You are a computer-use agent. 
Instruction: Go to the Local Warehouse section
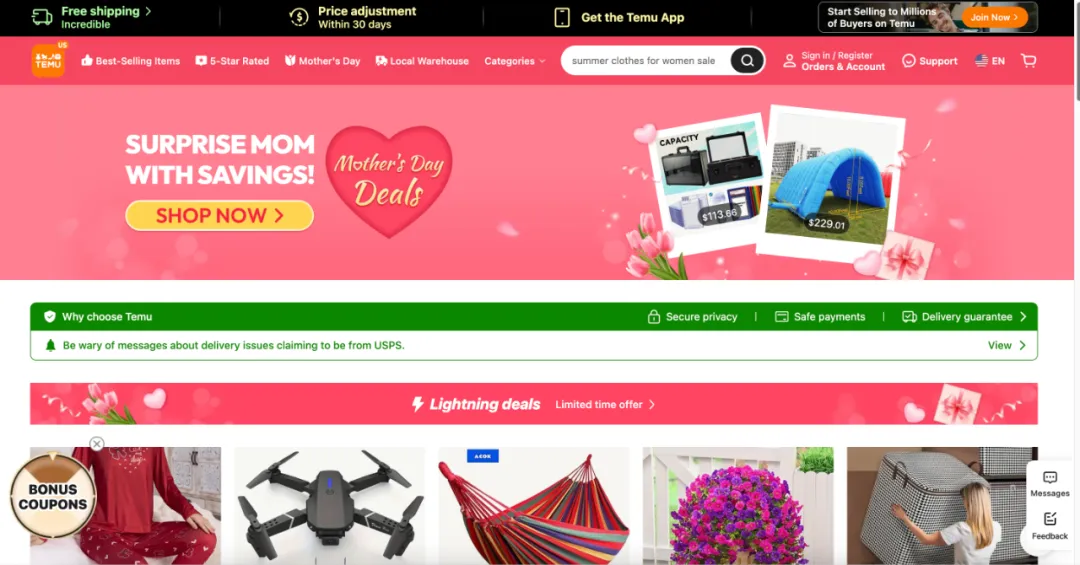click(x=422, y=61)
